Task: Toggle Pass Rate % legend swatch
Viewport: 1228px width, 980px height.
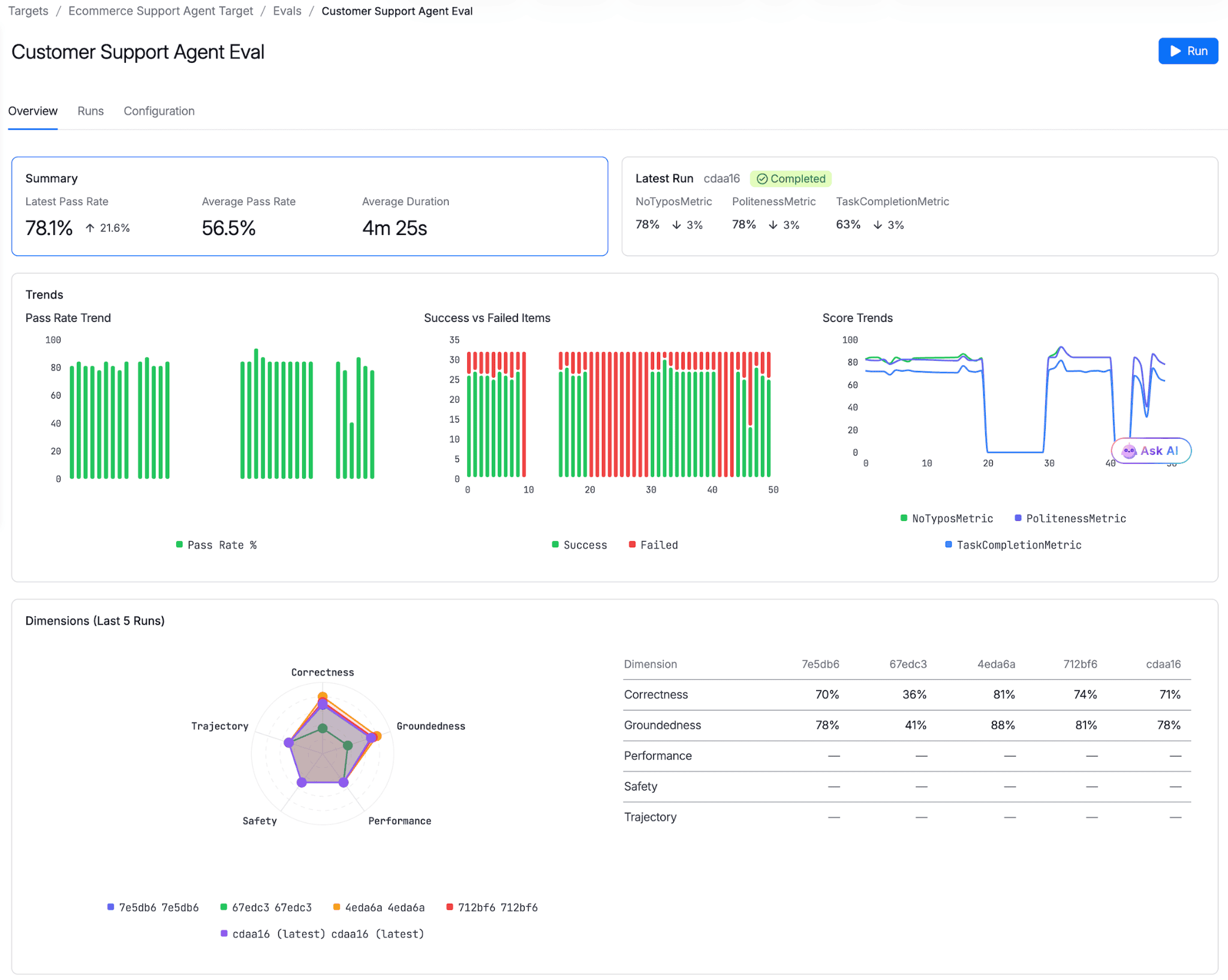Action: [179, 544]
